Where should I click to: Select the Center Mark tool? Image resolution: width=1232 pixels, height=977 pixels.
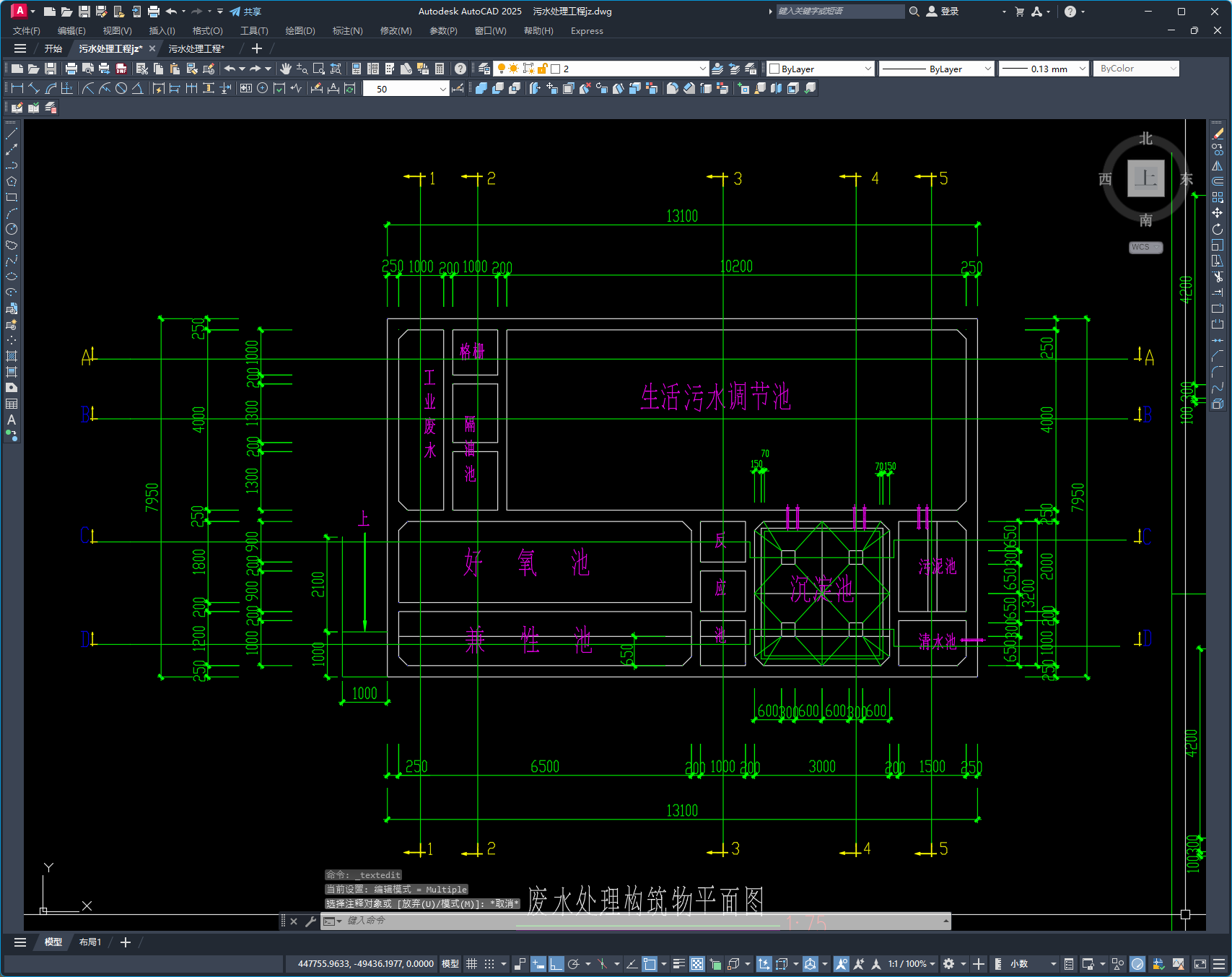coord(263,88)
